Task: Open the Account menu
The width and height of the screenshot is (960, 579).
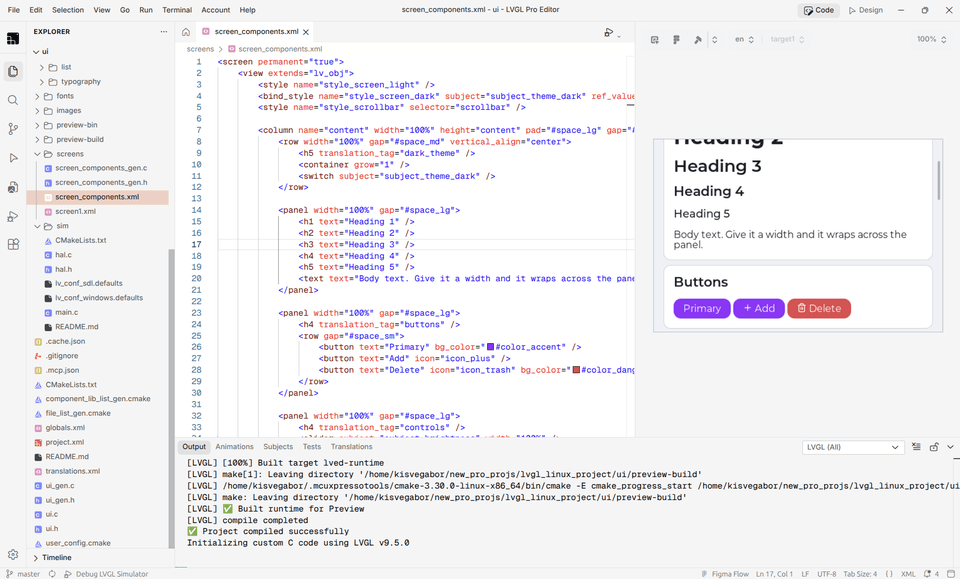Action: pos(216,10)
